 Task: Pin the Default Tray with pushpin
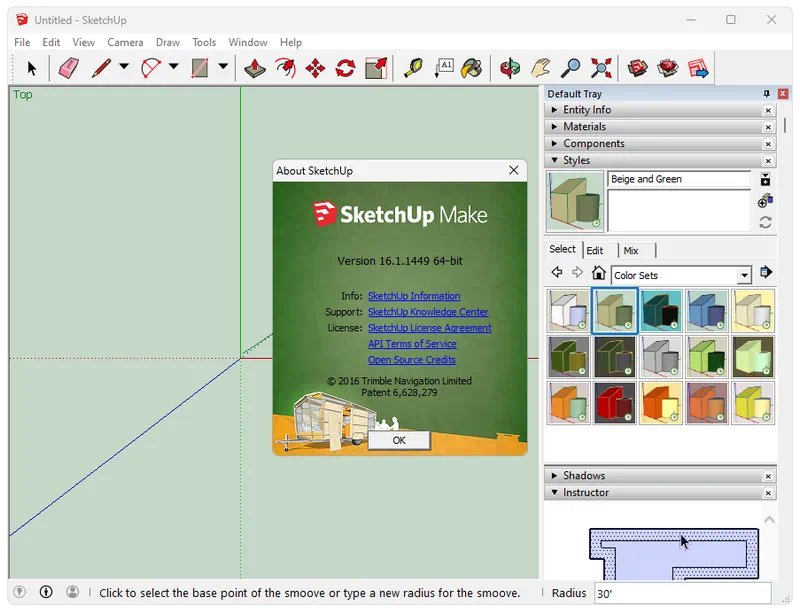[x=766, y=94]
